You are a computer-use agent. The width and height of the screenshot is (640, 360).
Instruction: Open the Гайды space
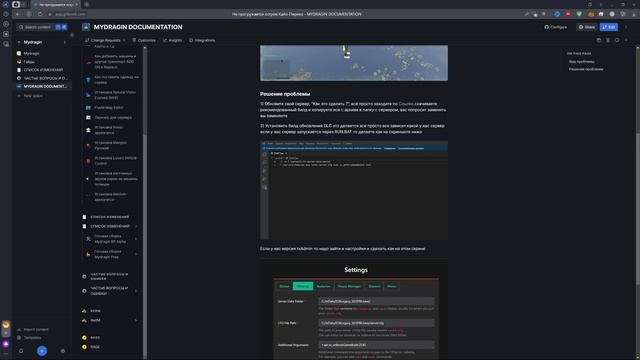tap(29, 62)
